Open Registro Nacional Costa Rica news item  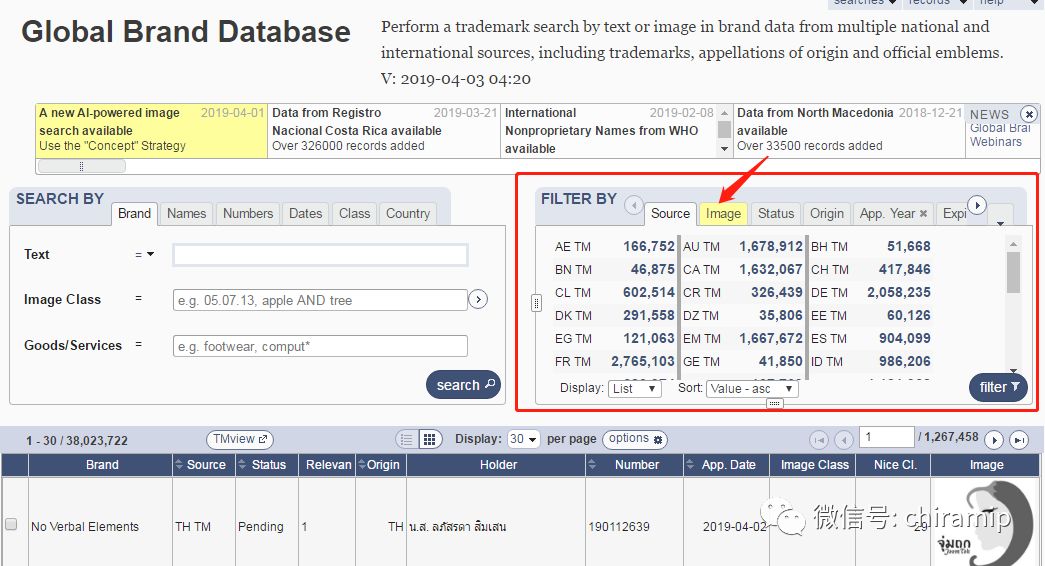pos(384,130)
